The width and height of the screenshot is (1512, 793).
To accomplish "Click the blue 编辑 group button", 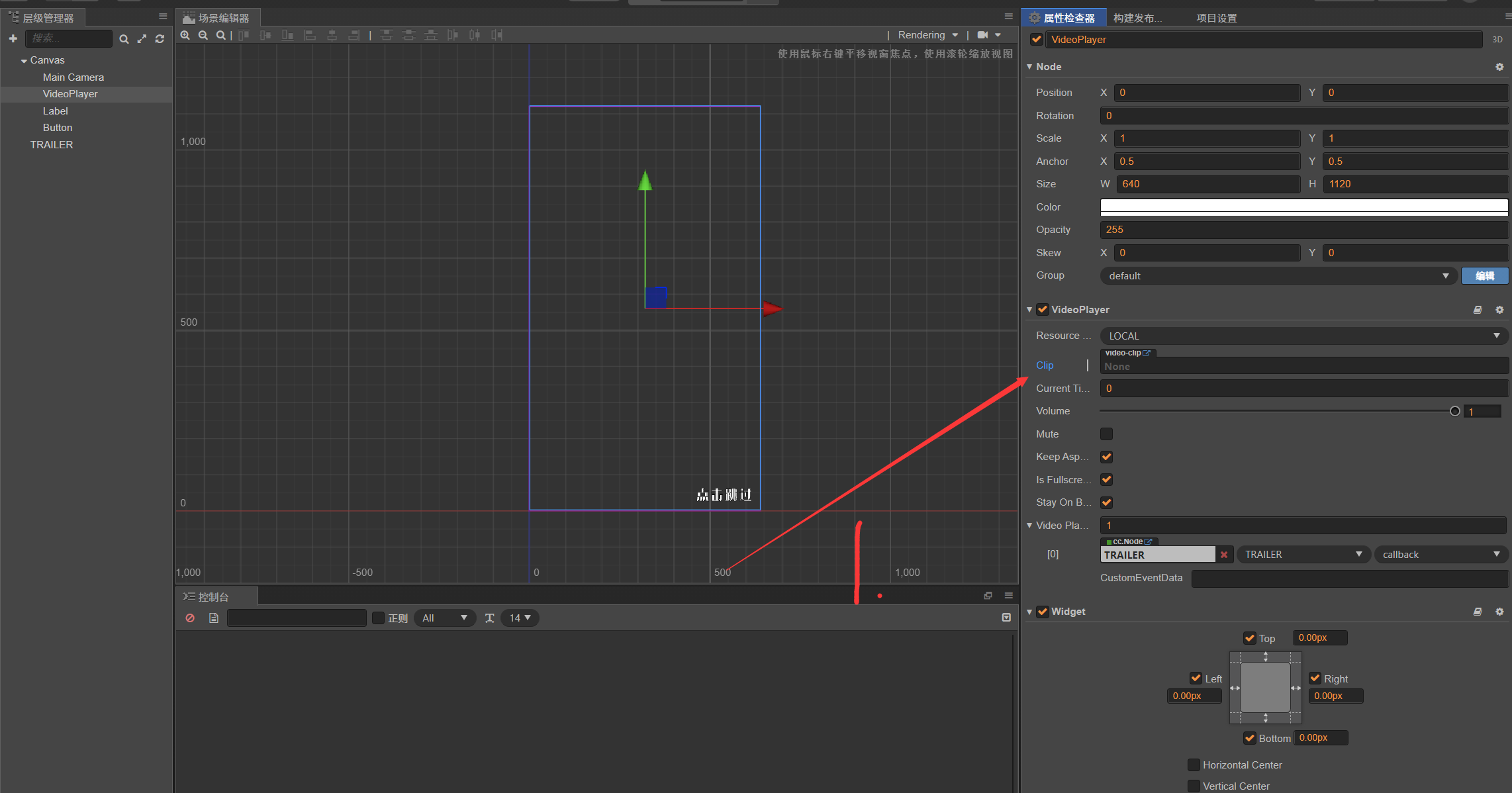I will click(1484, 276).
